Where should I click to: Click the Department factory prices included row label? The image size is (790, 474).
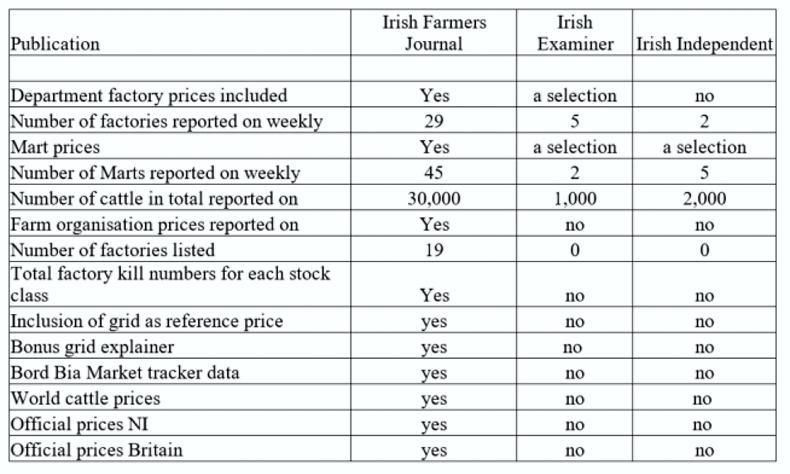pos(148,96)
